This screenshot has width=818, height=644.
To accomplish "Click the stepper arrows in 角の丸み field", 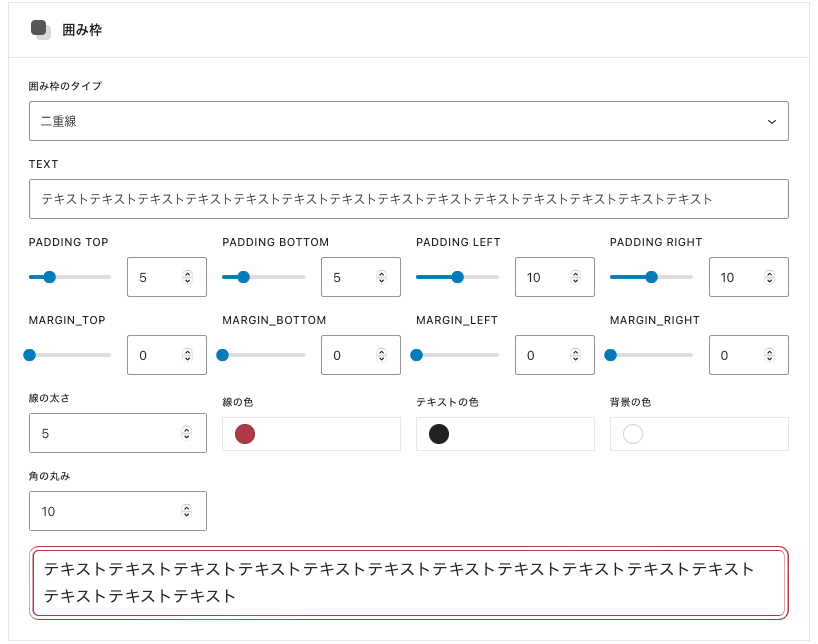I will pyautogui.click(x=187, y=511).
